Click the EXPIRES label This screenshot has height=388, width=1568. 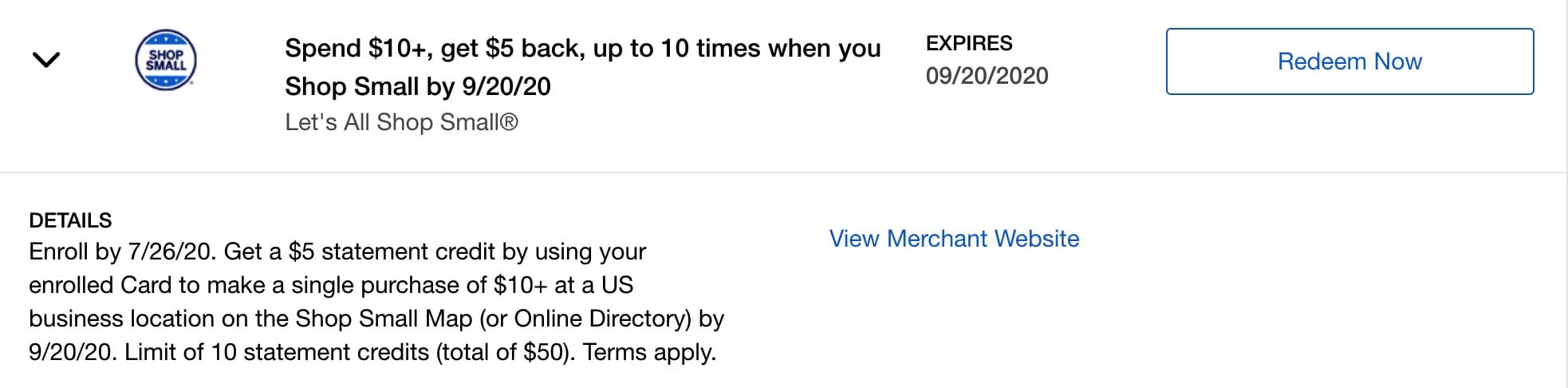[969, 43]
